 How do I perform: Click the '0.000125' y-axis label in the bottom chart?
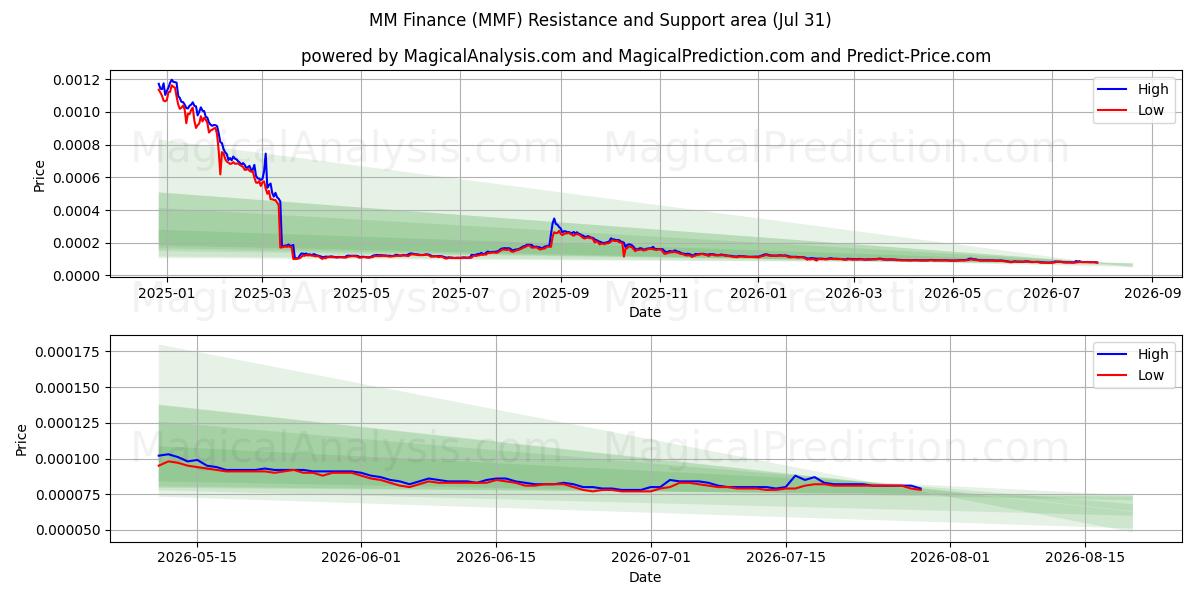pos(68,424)
